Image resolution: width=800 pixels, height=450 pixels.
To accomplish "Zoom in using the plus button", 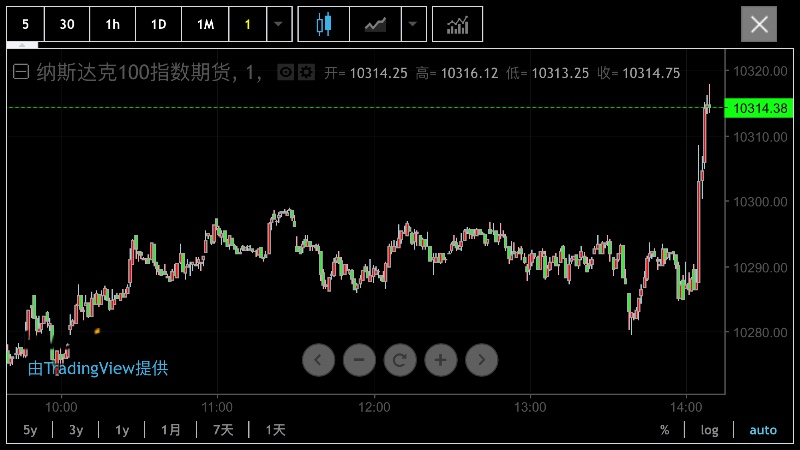I will point(440,360).
